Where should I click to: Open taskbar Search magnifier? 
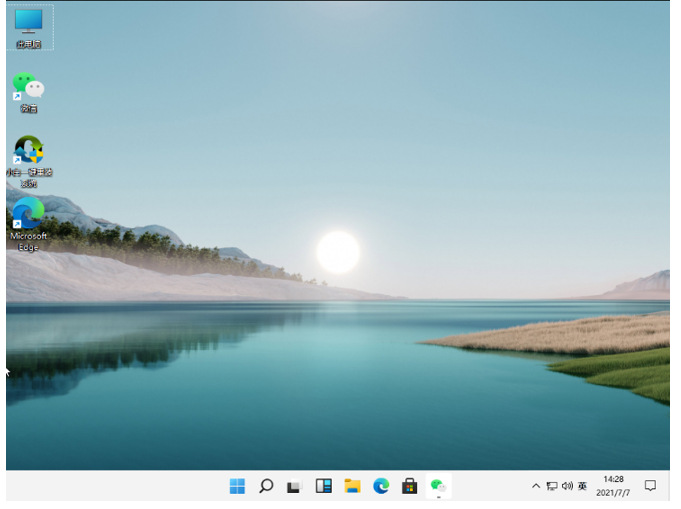click(266, 486)
